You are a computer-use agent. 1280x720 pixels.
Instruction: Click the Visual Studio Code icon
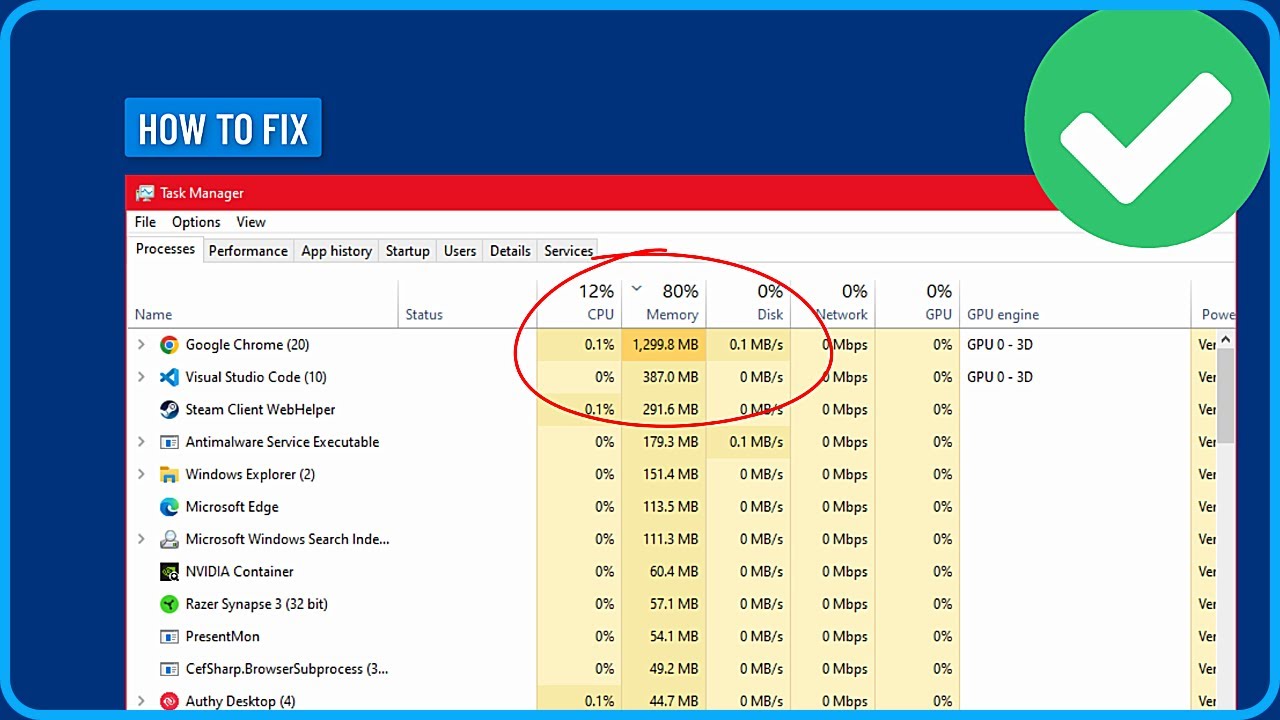coord(169,377)
